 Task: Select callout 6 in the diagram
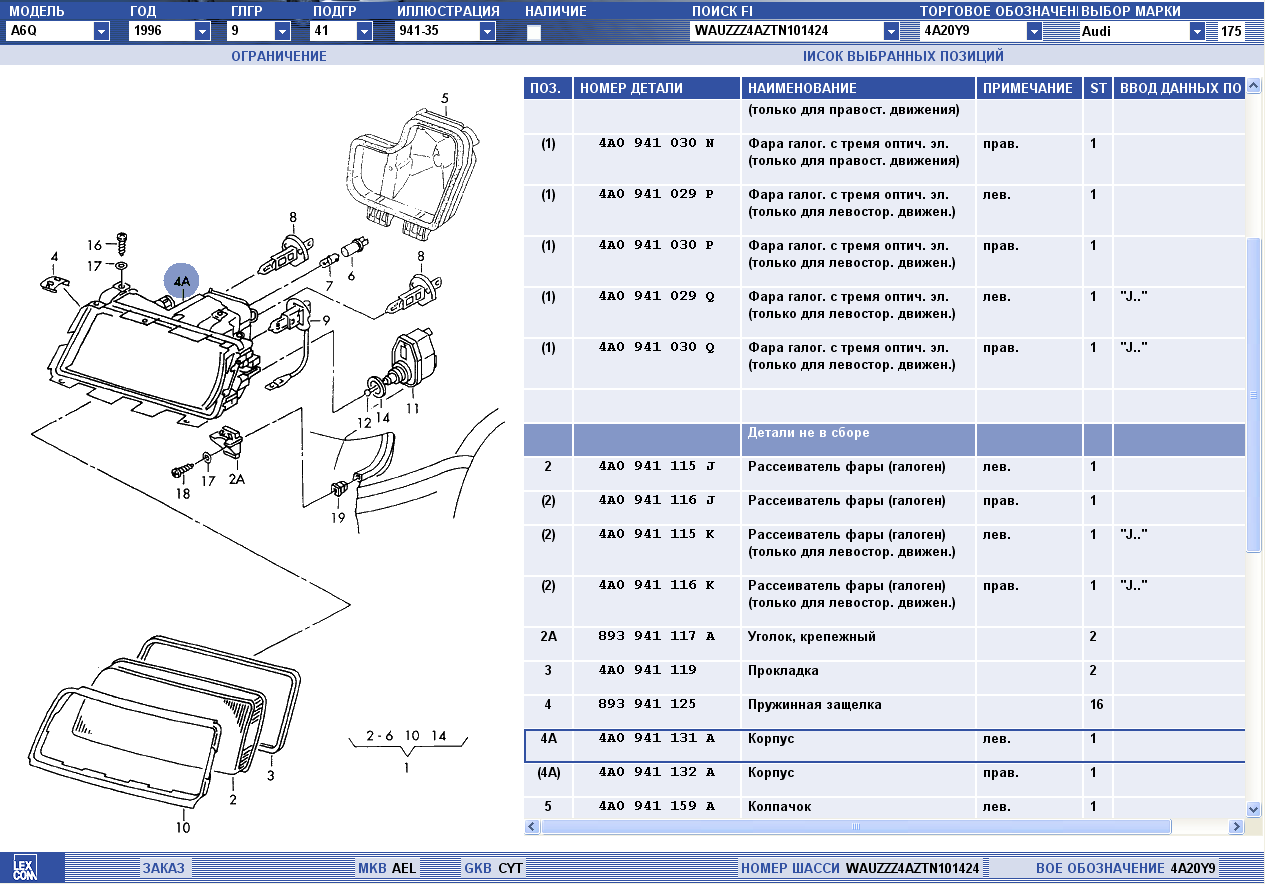click(351, 275)
